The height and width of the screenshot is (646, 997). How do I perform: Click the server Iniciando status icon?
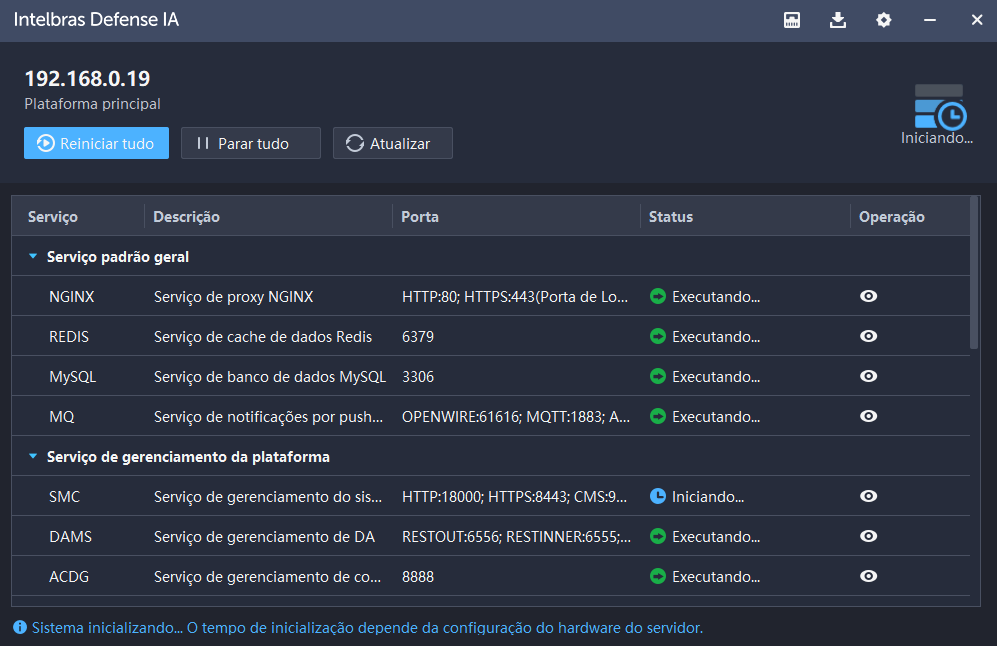coord(940,107)
